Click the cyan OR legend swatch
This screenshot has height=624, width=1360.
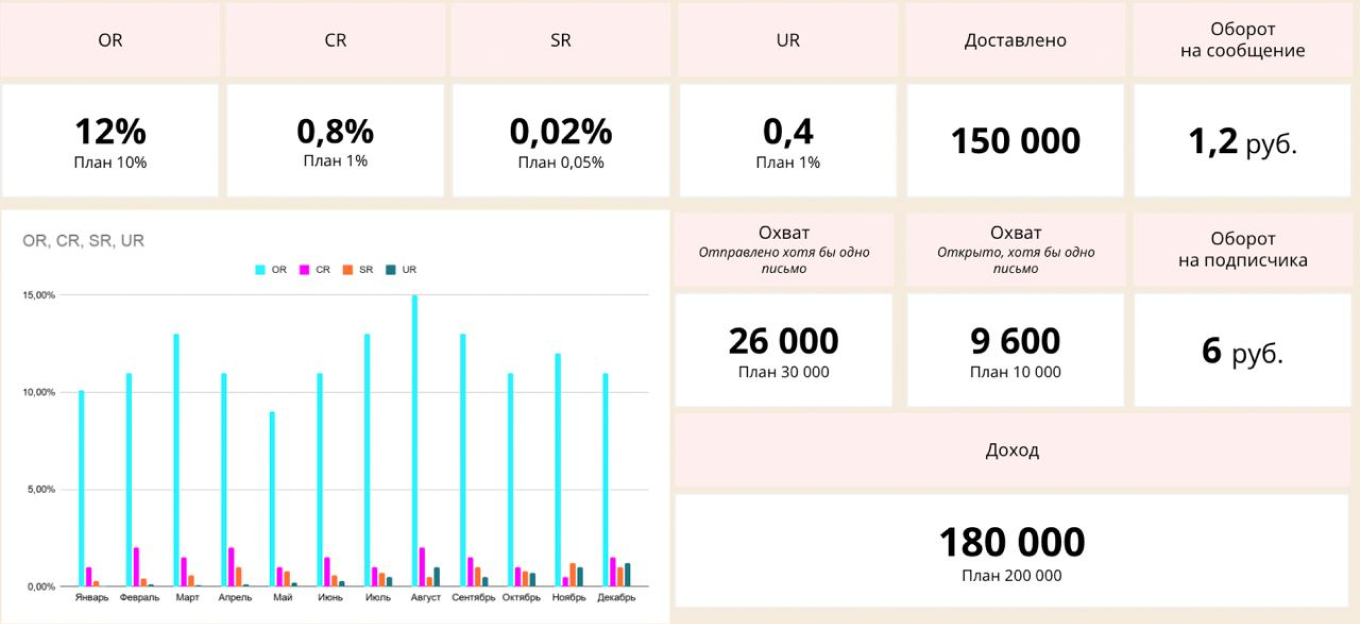click(261, 270)
